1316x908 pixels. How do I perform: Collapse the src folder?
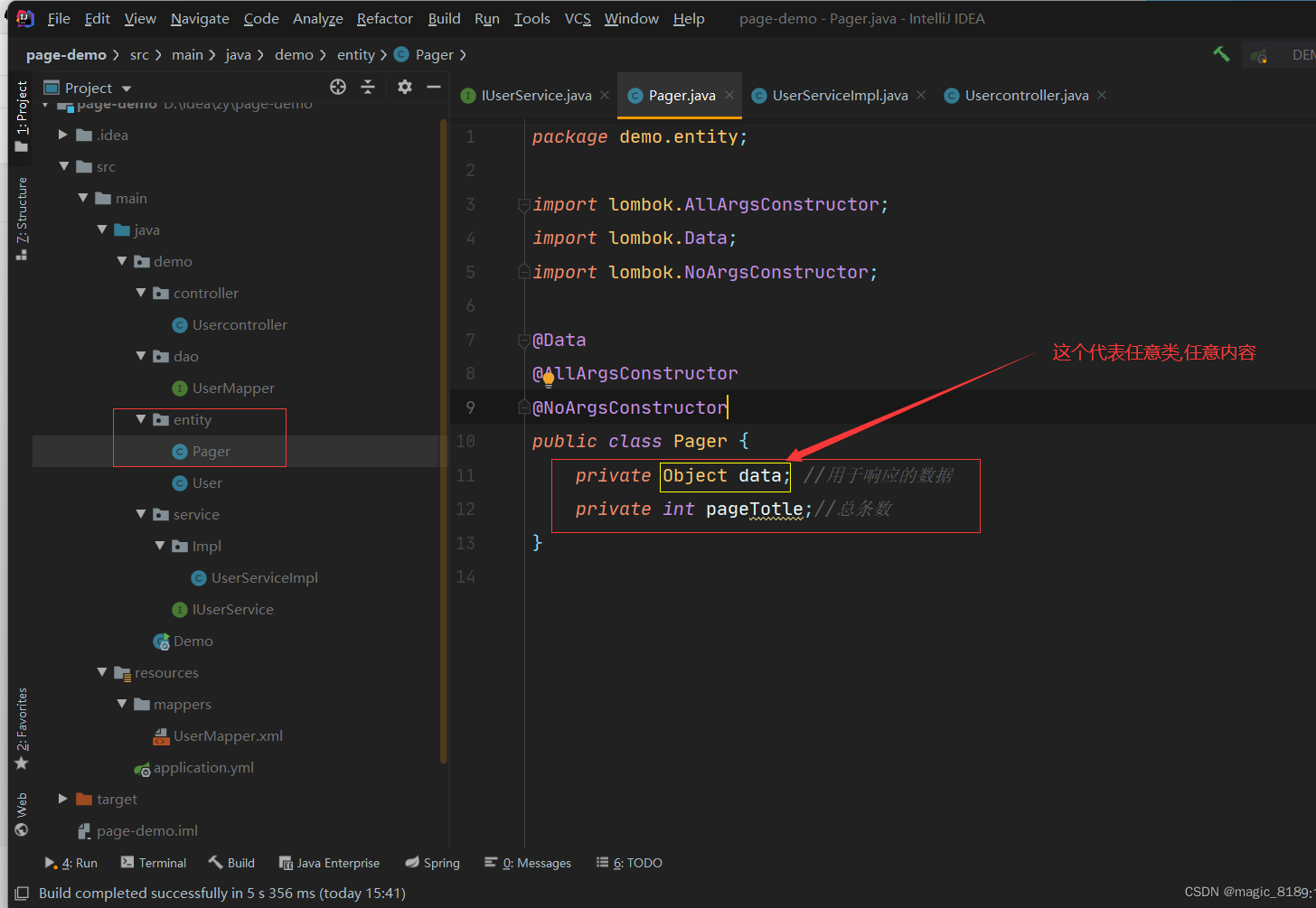(x=63, y=166)
